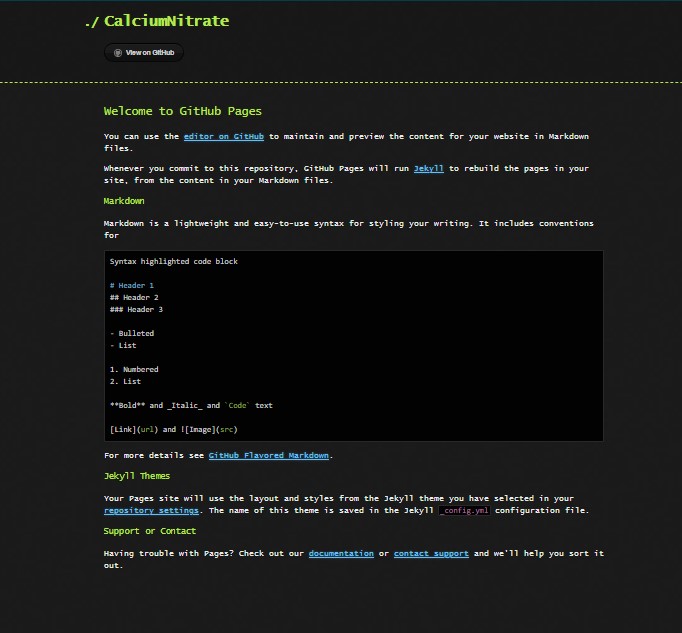This screenshot has height=633, width=682.
Task: Click the _config.yml inline code
Action: coord(465,510)
